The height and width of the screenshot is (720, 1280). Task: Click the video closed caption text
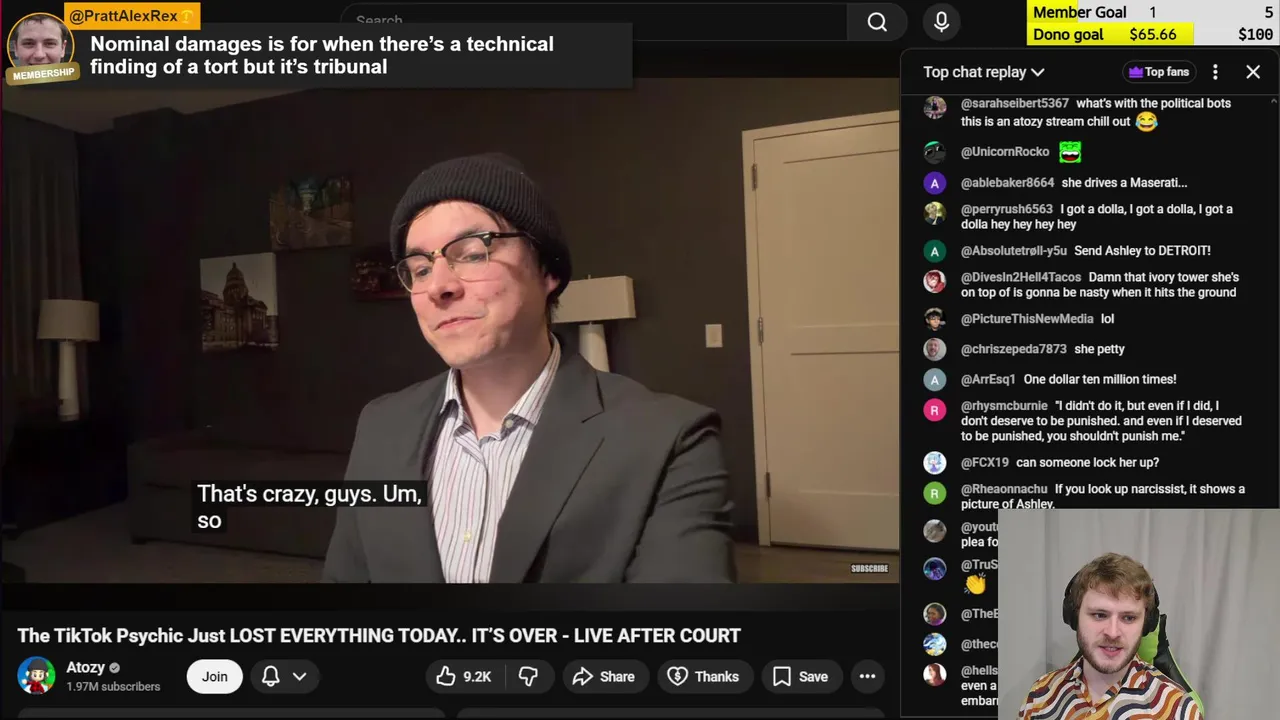click(310, 507)
